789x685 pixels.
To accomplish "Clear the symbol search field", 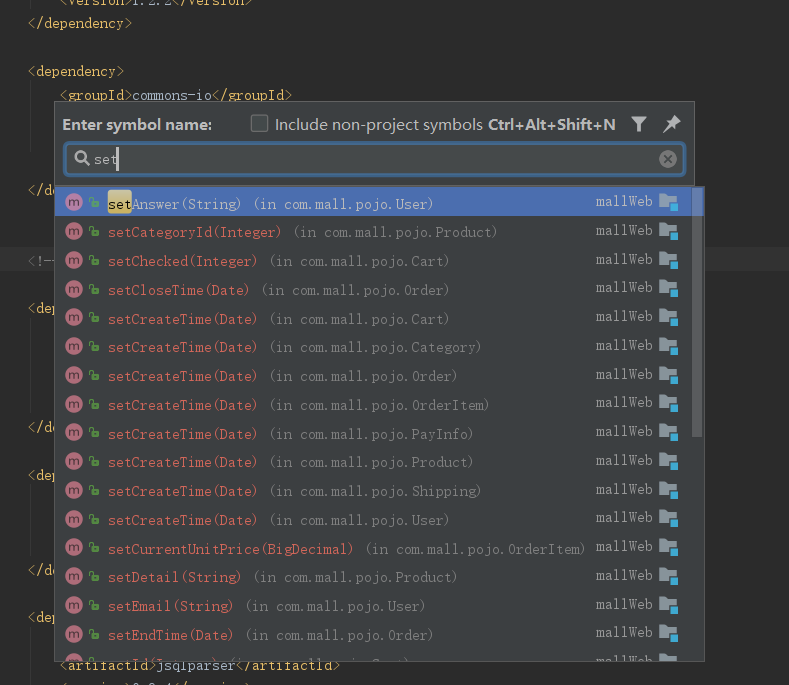I will [x=668, y=159].
